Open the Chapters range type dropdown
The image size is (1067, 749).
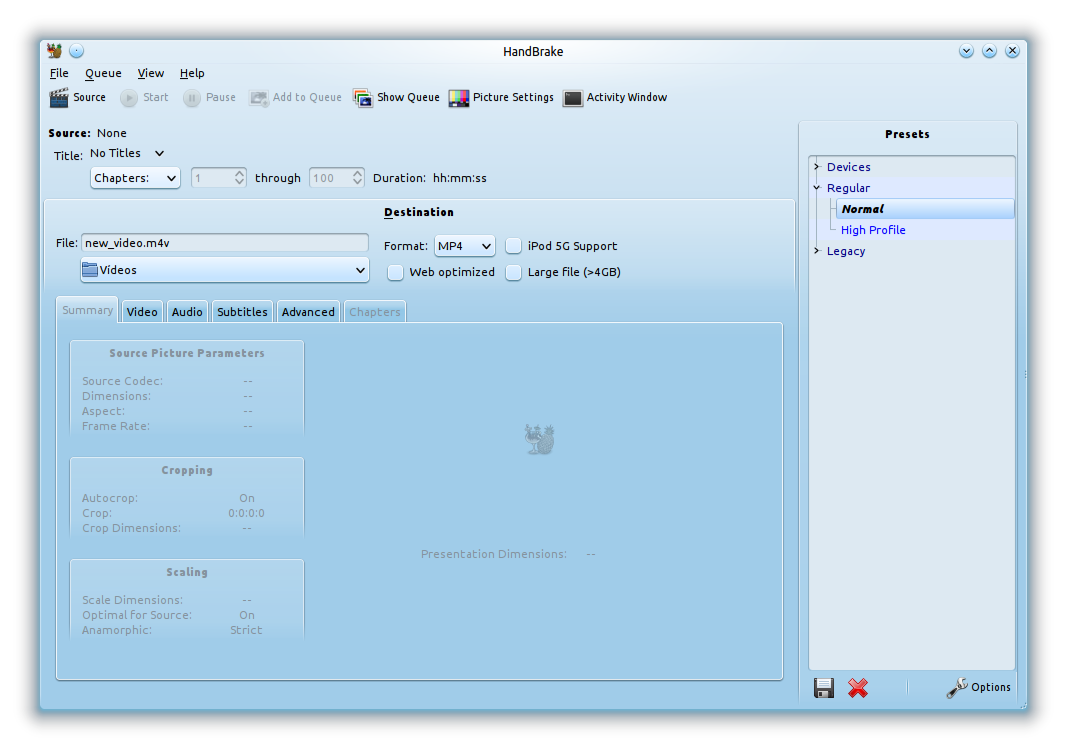pyautogui.click(x=135, y=178)
